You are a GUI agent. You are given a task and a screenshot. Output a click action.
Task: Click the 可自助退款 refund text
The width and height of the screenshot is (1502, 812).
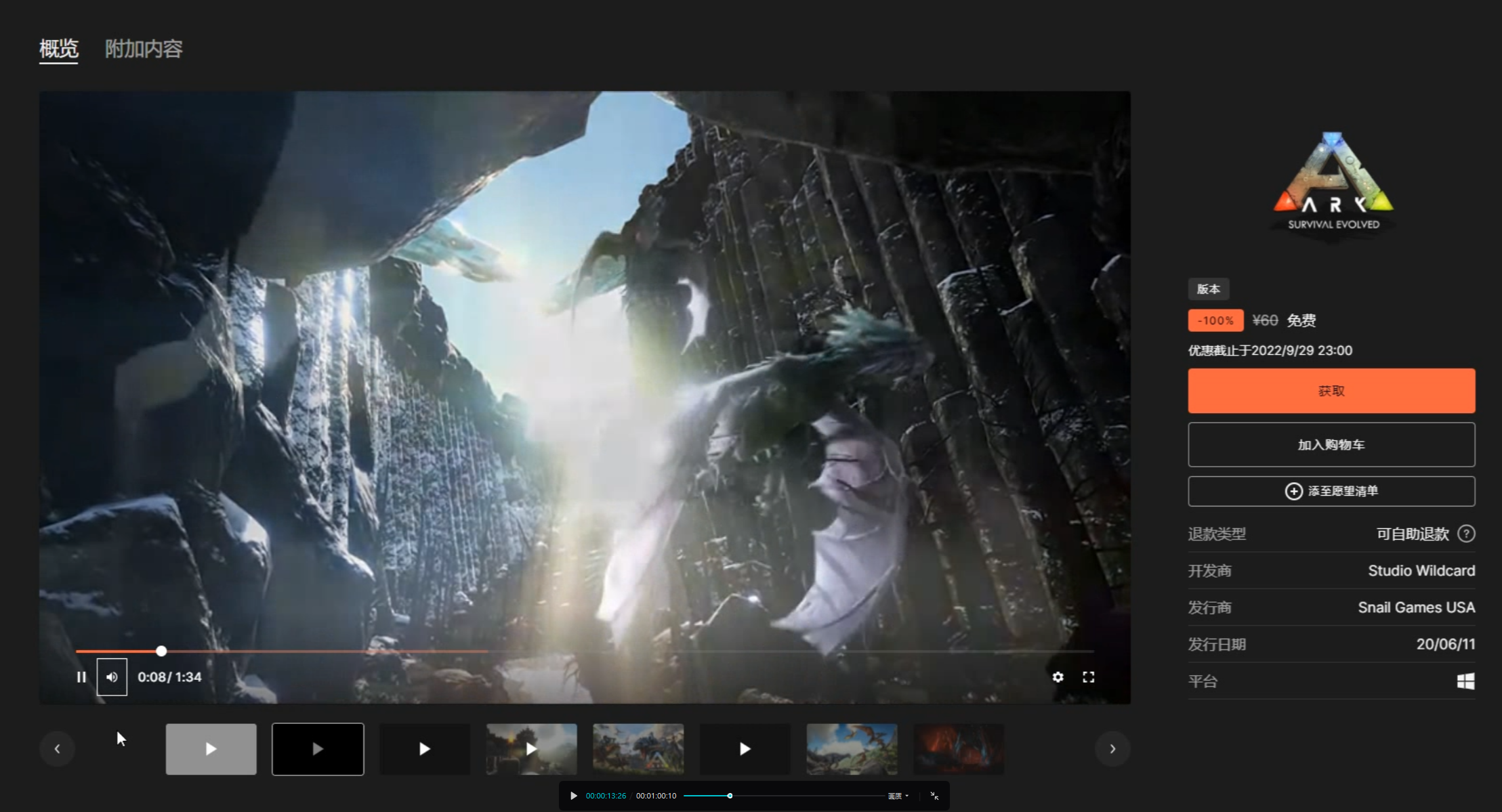[x=1413, y=534]
